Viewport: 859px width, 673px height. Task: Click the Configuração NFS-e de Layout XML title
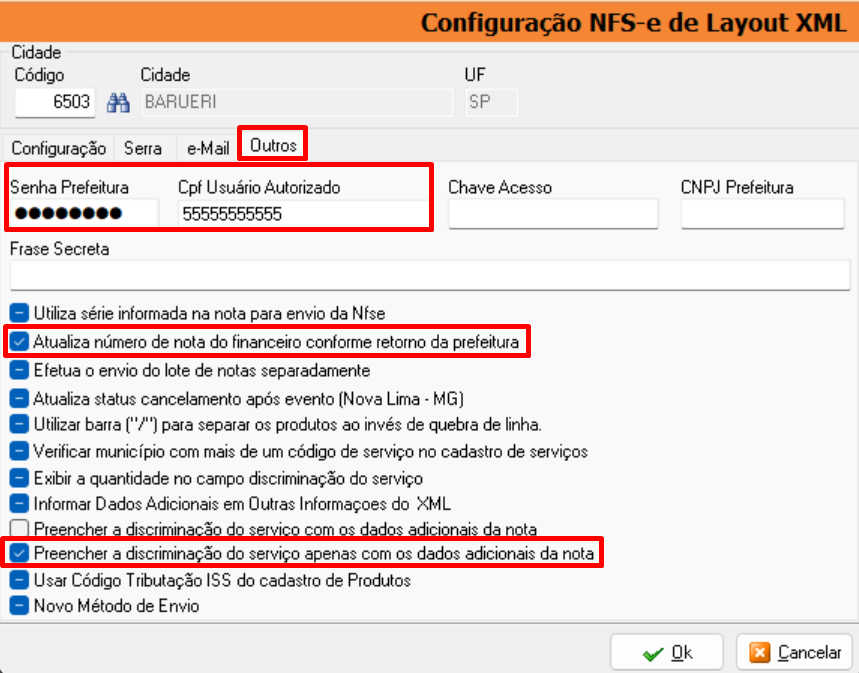click(633, 23)
